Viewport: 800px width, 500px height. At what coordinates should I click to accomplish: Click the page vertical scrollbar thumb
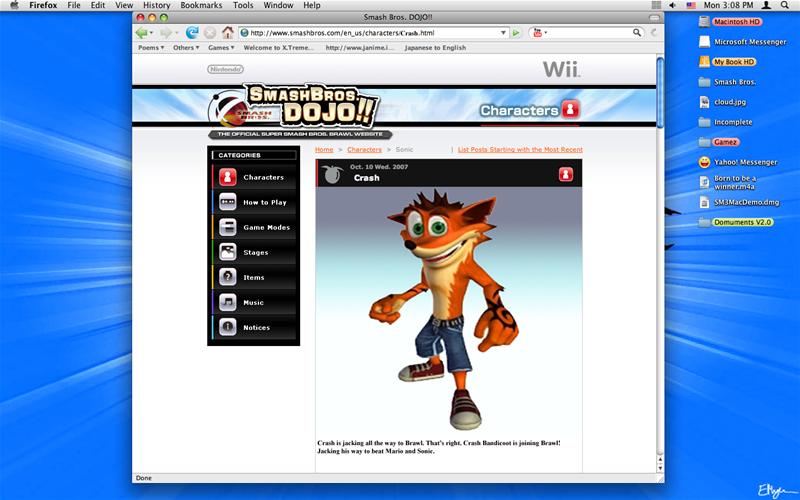point(660,92)
